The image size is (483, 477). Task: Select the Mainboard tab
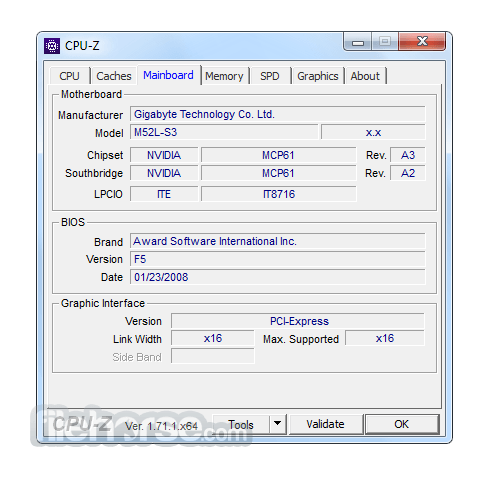point(169,75)
